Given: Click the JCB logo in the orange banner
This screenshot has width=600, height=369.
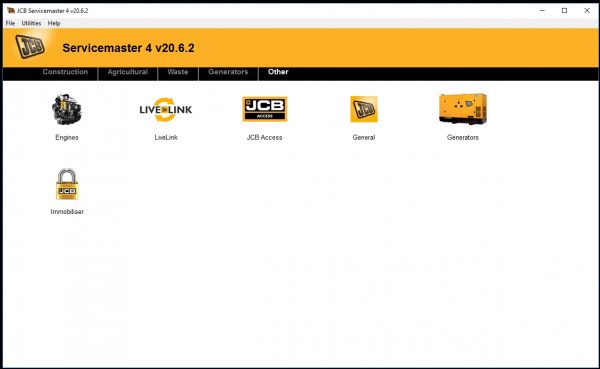Looking at the screenshot, I should 30,47.
